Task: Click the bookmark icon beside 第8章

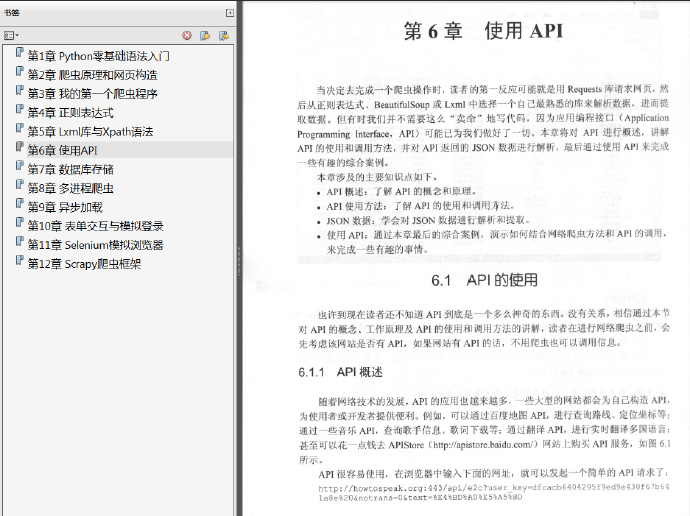Action: tap(19, 185)
